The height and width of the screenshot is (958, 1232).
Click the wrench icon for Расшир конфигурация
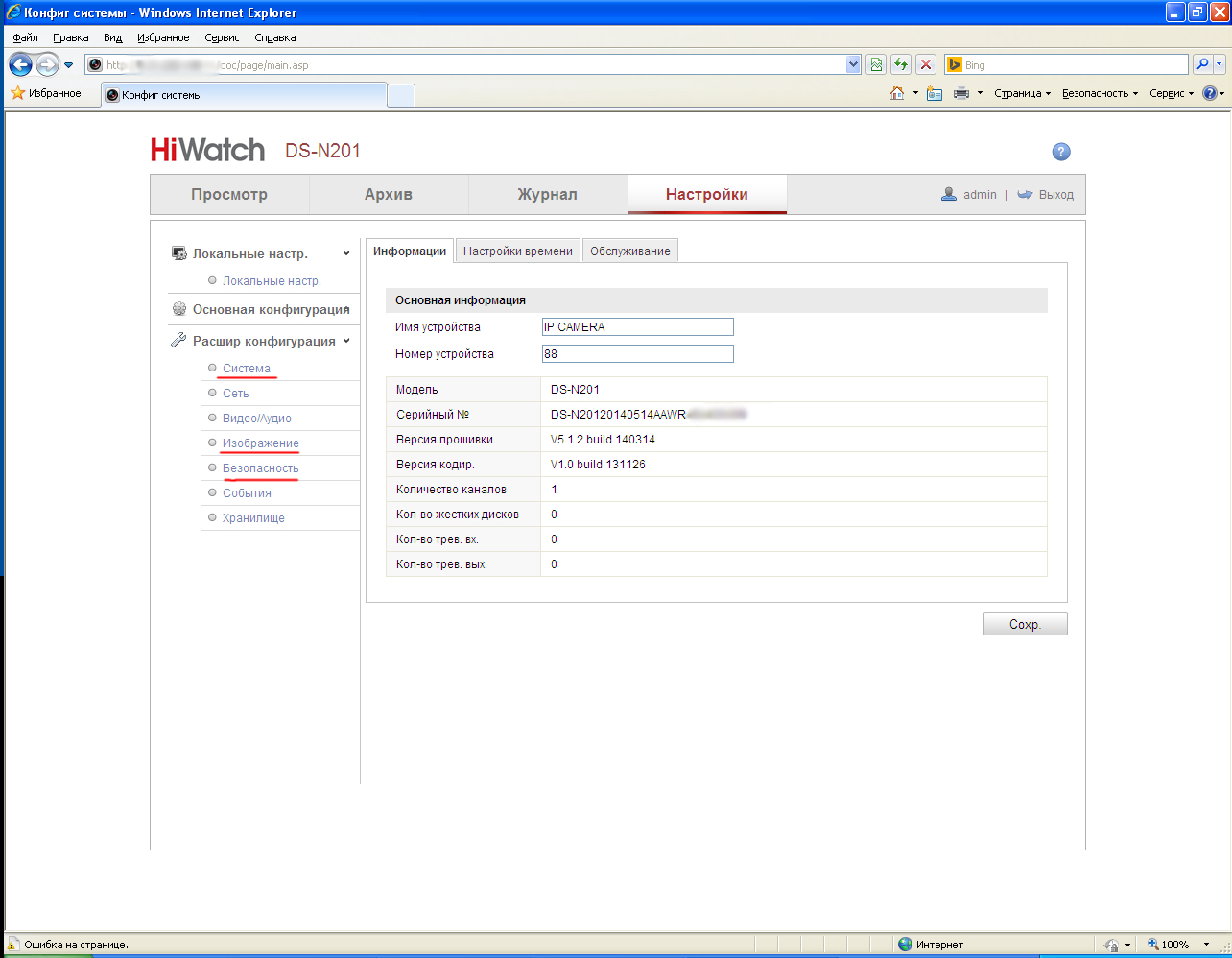(178, 341)
